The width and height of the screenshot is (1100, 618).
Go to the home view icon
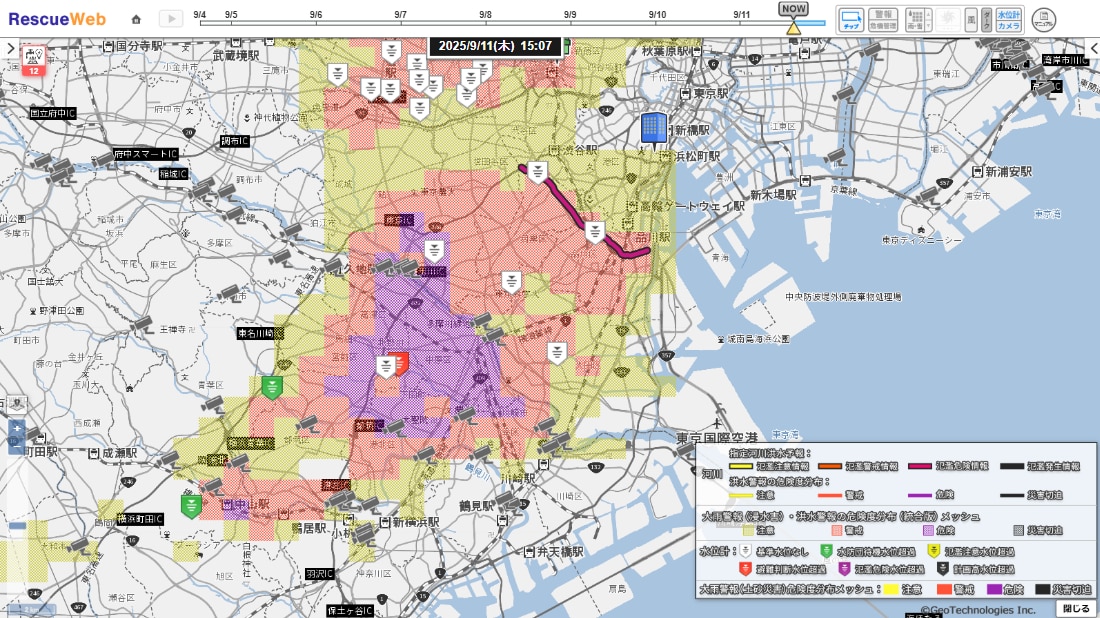tap(136, 20)
